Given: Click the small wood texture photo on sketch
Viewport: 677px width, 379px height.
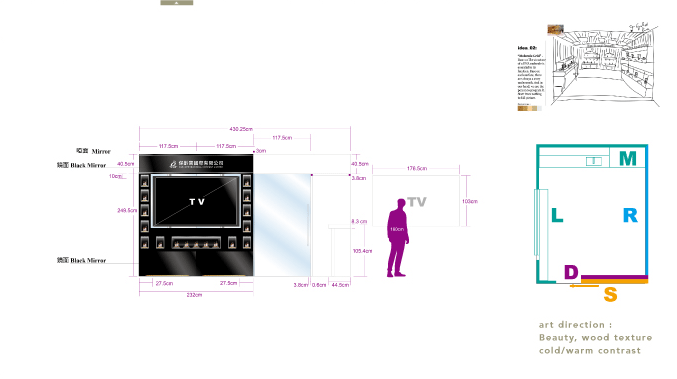Looking at the screenshot, I should click(x=555, y=29).
